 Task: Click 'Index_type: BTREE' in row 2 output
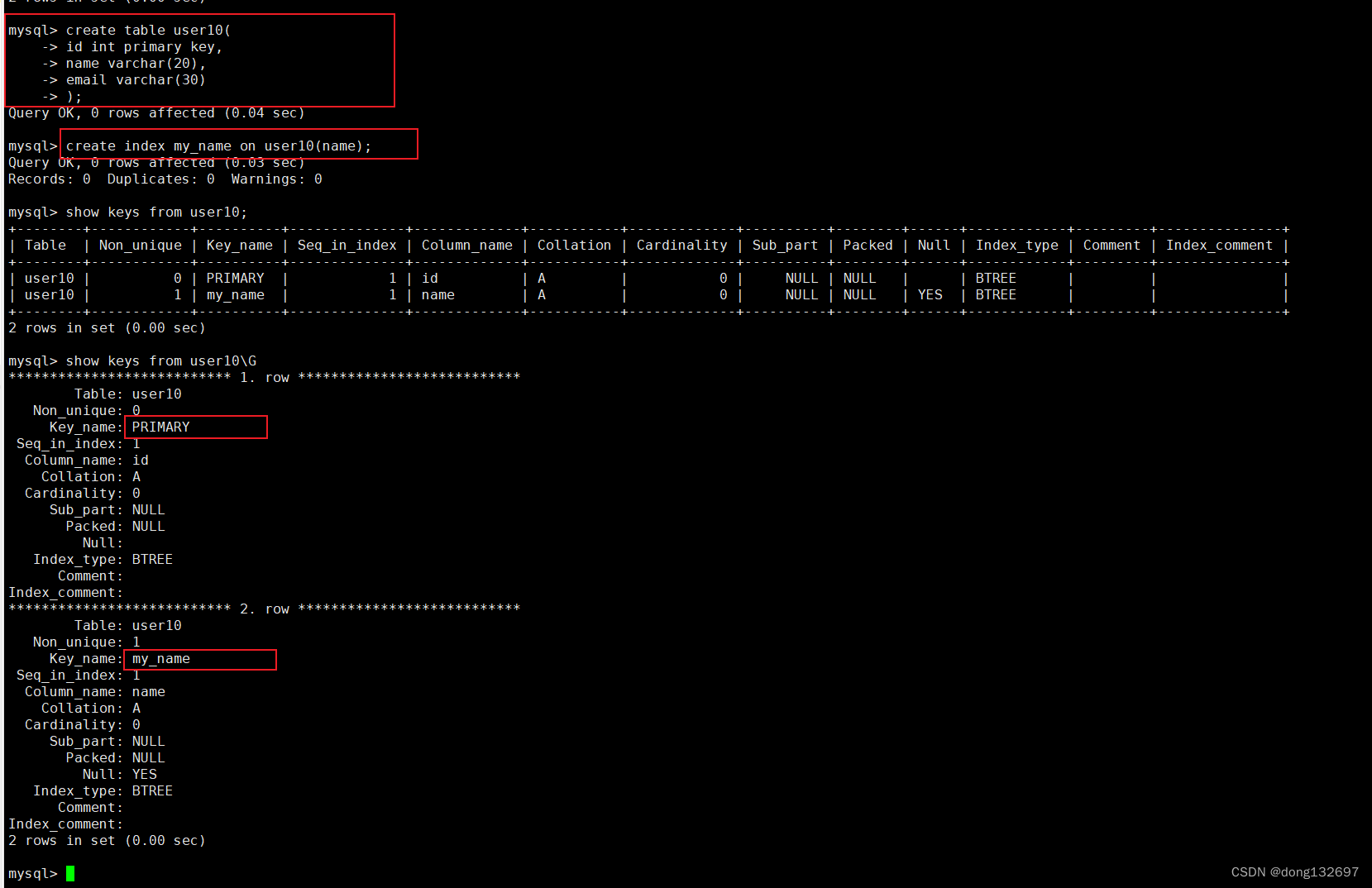(103, 791)
